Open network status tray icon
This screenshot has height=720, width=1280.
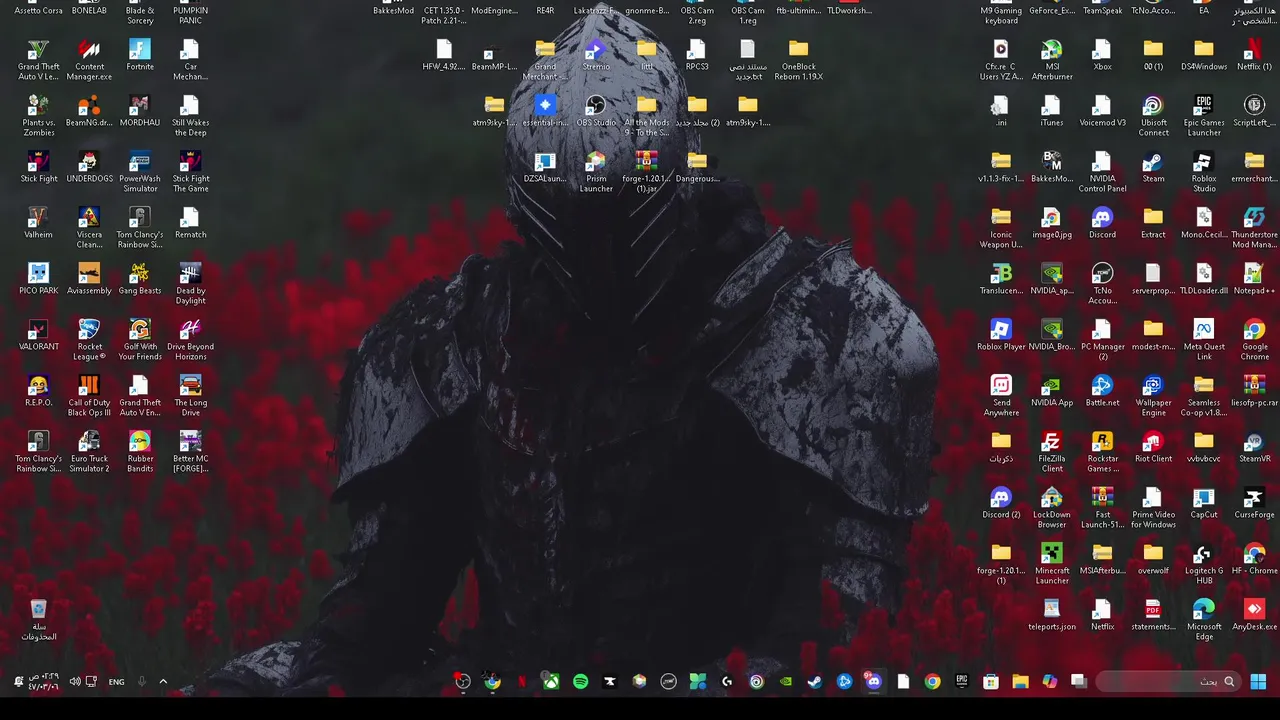tap(91, 682)
